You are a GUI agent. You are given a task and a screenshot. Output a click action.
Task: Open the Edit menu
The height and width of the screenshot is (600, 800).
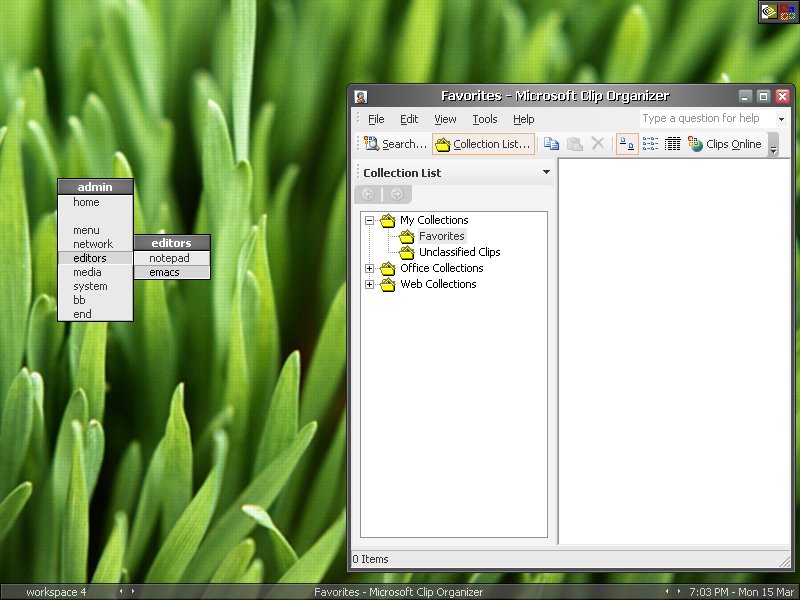pyautogui.click(x=409, y=119)
